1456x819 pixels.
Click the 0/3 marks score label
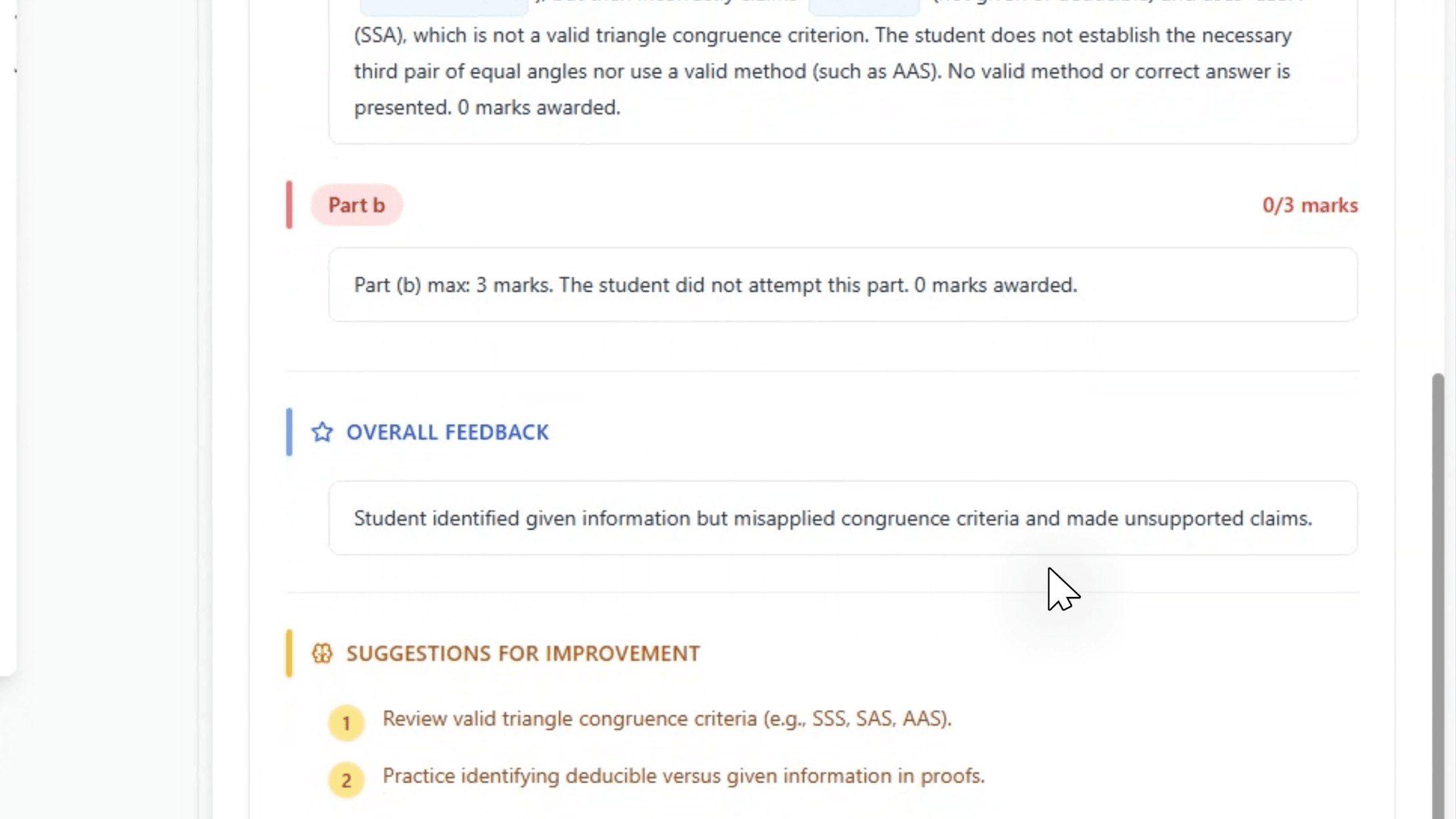click(x=1310, y=205)
